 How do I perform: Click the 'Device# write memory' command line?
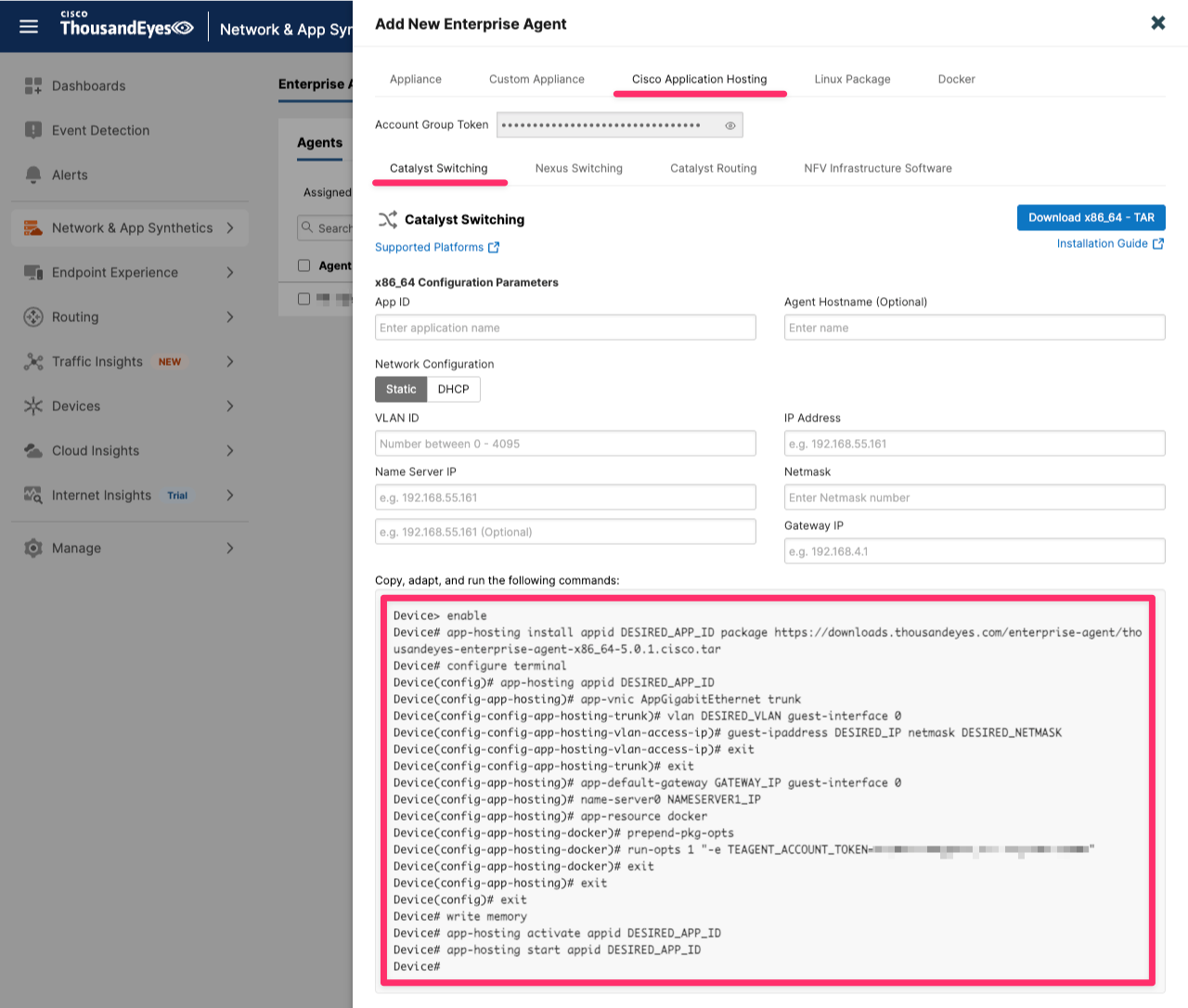point(459,916)
